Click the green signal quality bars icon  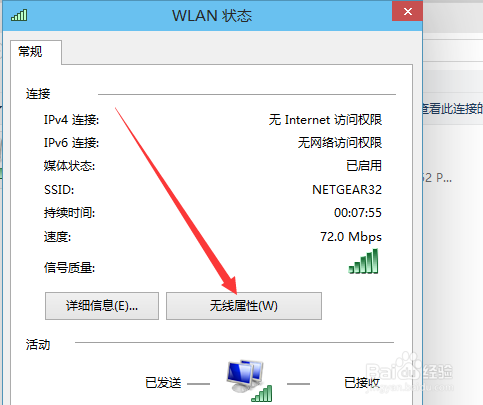click(x=363, y=261)
